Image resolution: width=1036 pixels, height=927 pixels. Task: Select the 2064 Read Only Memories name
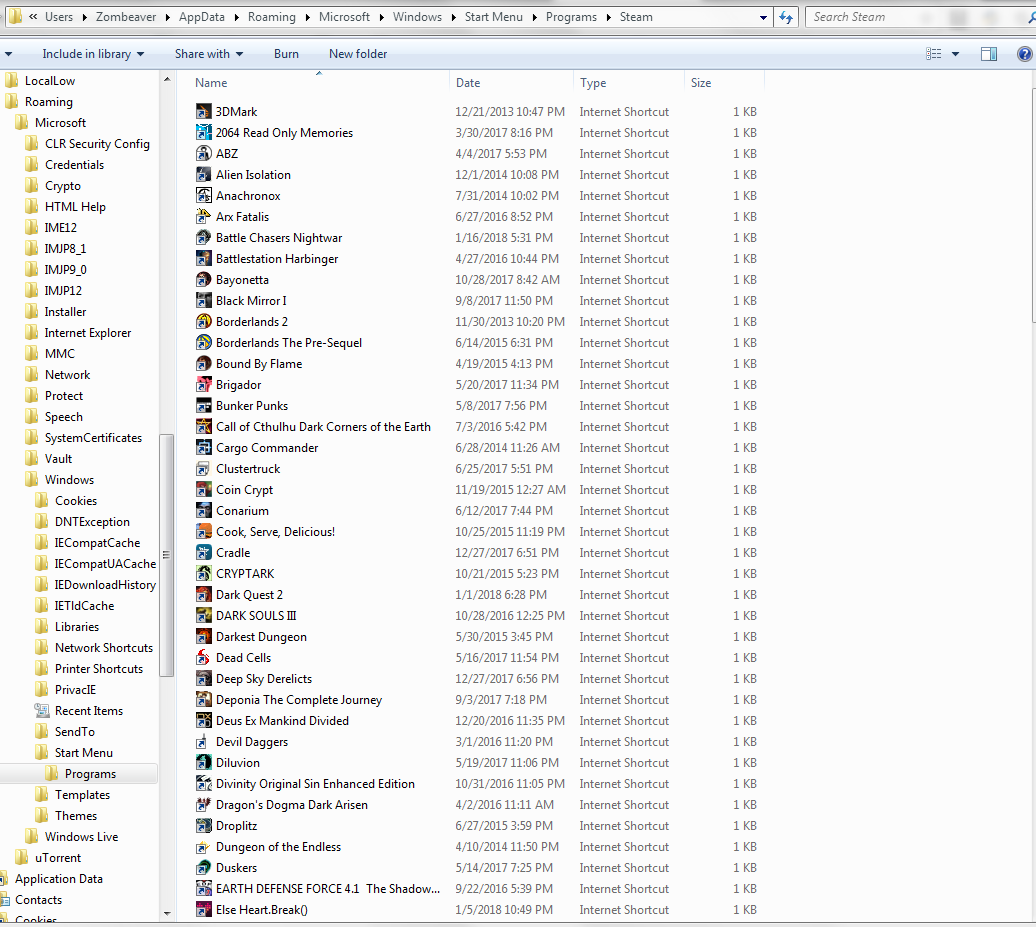[x=284, y=133]
